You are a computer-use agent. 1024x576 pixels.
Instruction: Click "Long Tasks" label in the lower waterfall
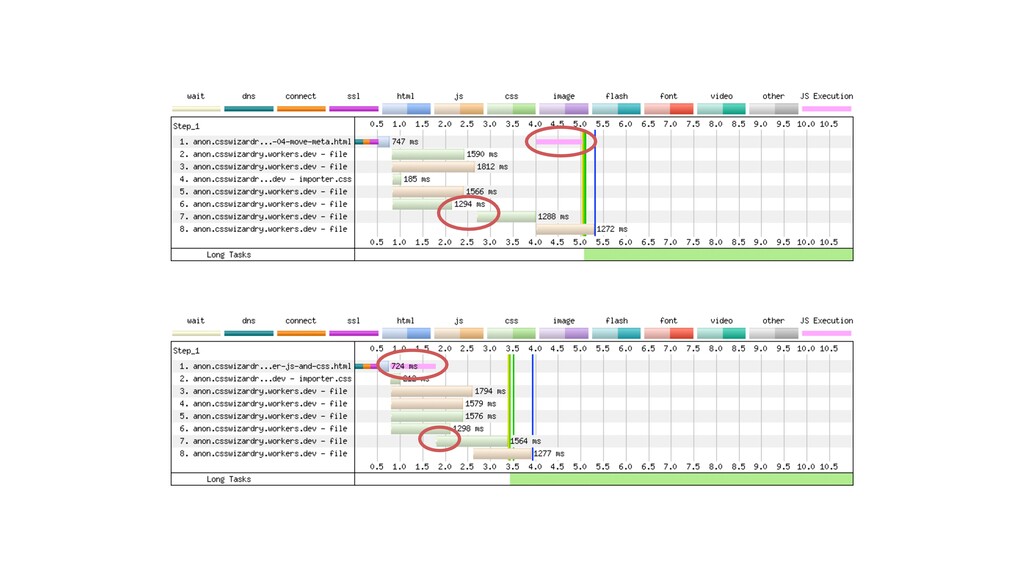tap(229, 479)
